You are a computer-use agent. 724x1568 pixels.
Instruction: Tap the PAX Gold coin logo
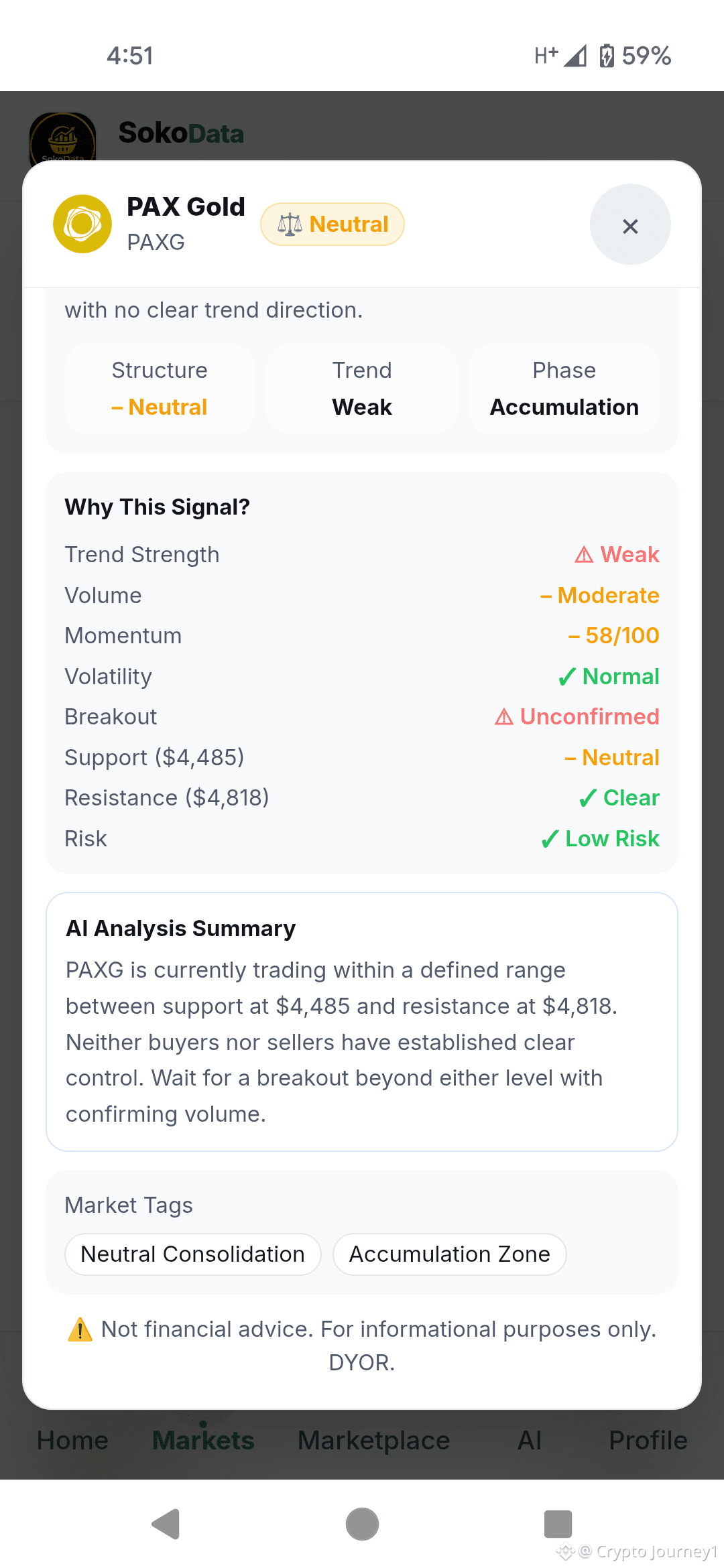(x=82, y=224)
